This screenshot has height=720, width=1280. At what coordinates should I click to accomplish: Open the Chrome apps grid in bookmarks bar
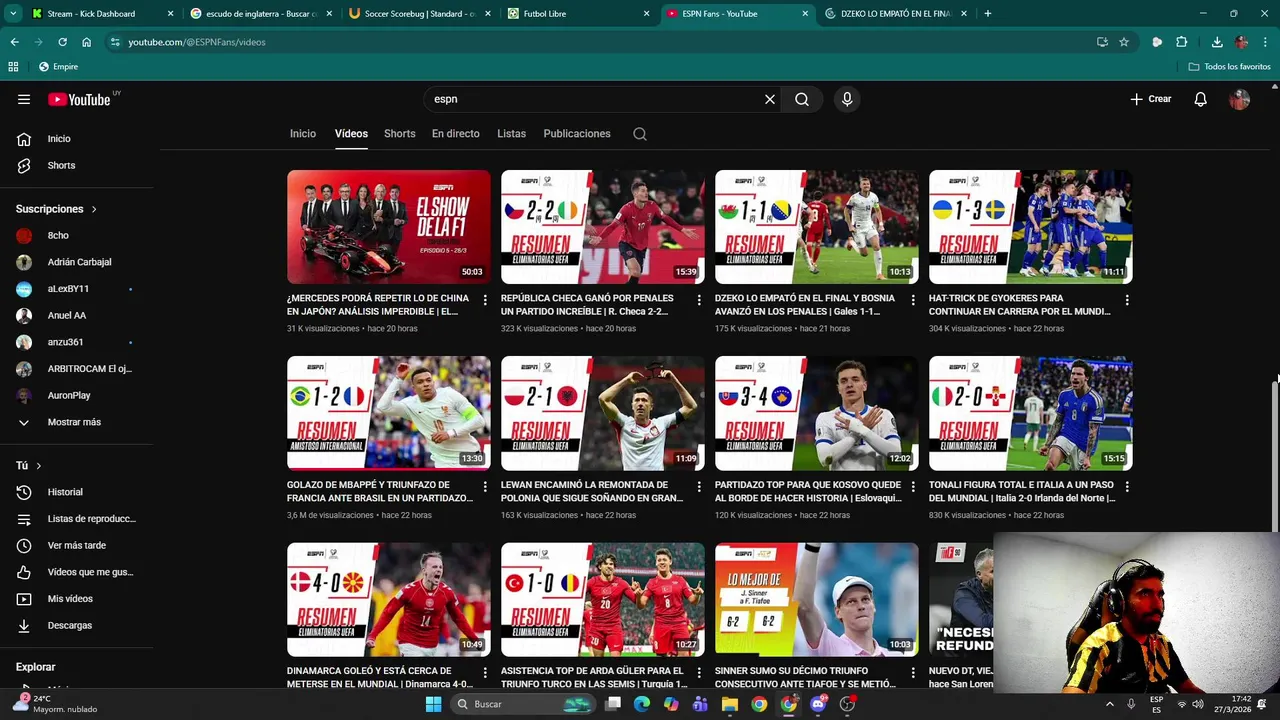[x=13, y=66]
